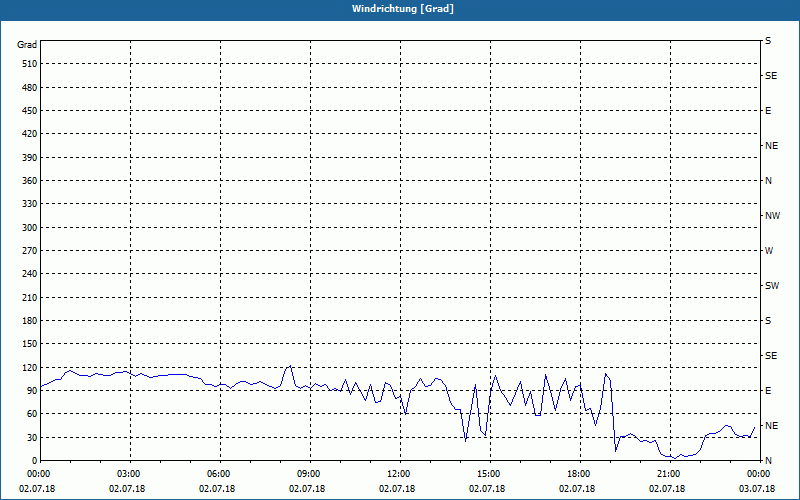Click the 240 y-axis value
Viewport: 800px width, 500px height.
[x=29, y=274]
